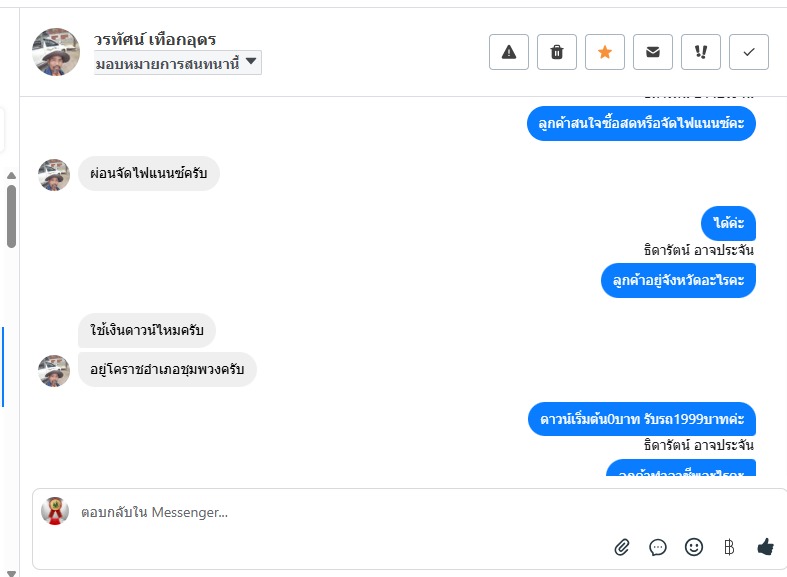Click the customer name วรทัศน์ เทือกอุดร
This screenshot has height=577, width=787.
(155, 40)
